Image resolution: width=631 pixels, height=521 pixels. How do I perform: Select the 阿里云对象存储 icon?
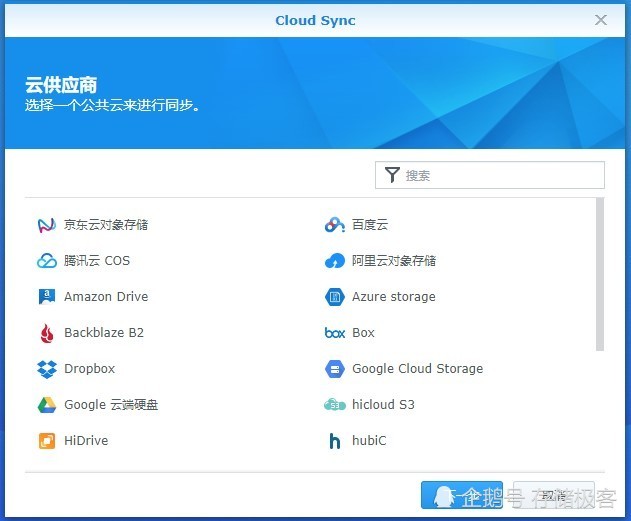335,261
